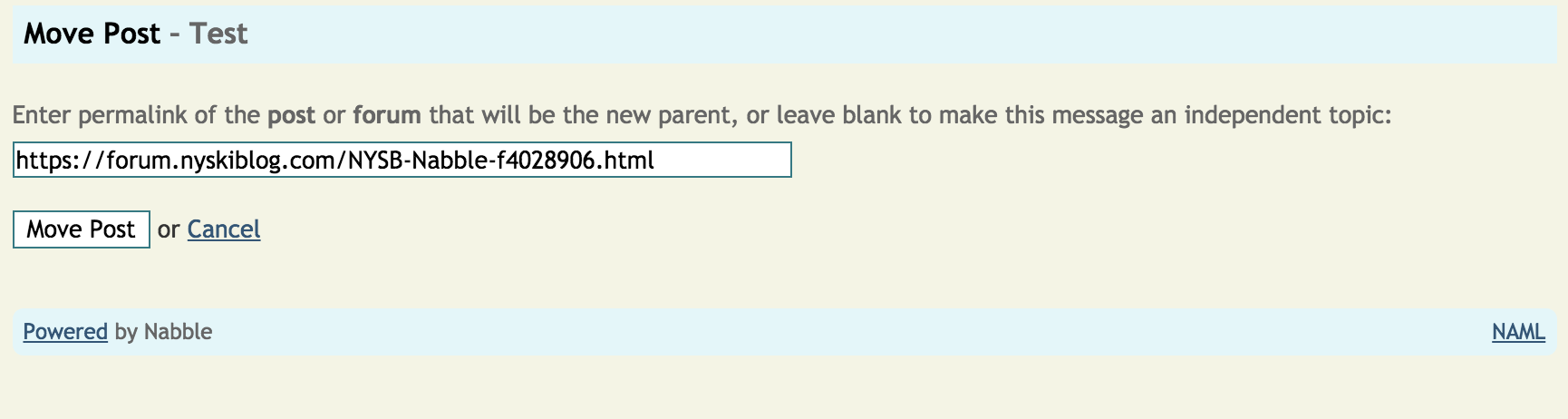The width and height of the screenshot is (1568, 419).
Task: Open the Powered link in footer
Action: 65,332
